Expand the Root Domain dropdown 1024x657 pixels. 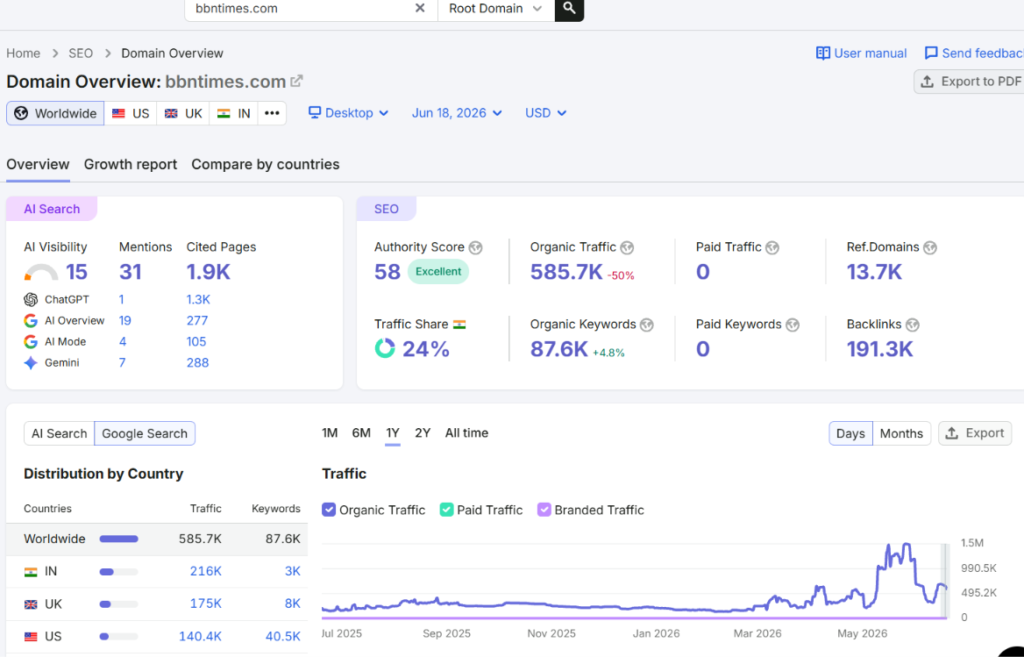point(496,8)
